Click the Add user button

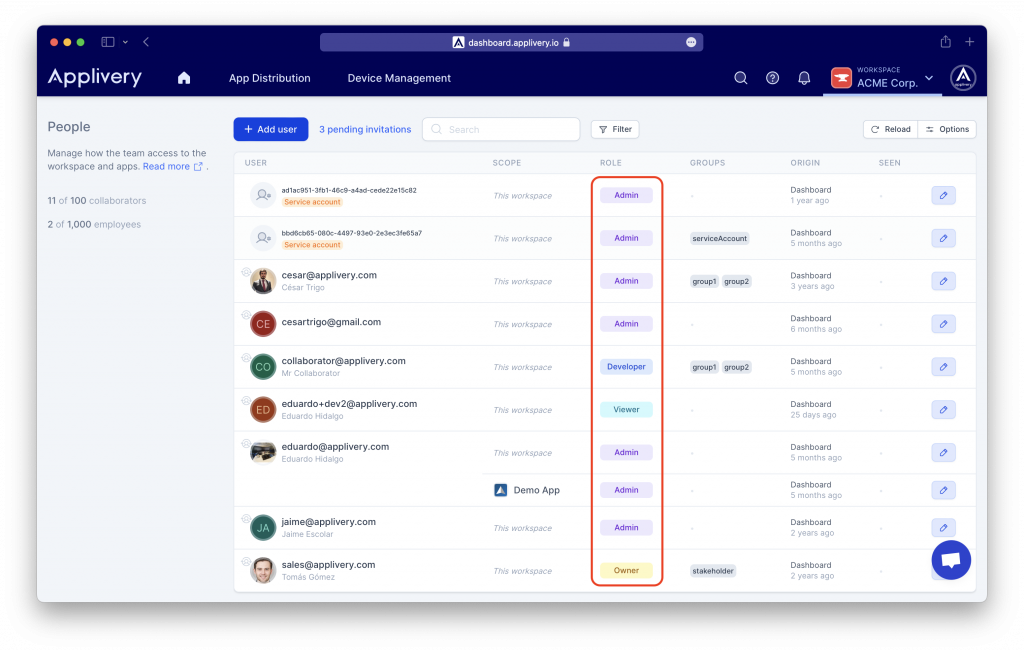271,129
